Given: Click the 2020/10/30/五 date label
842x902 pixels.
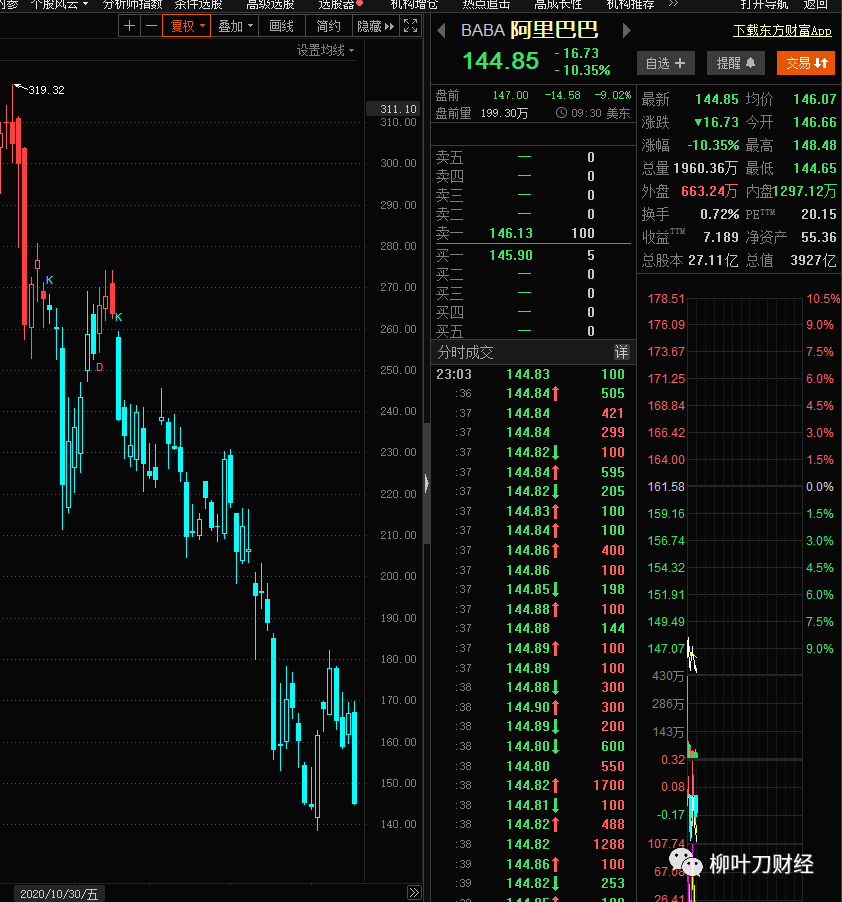Looking at the screenshot, I should pyautogui.click(x=59, y=894).
